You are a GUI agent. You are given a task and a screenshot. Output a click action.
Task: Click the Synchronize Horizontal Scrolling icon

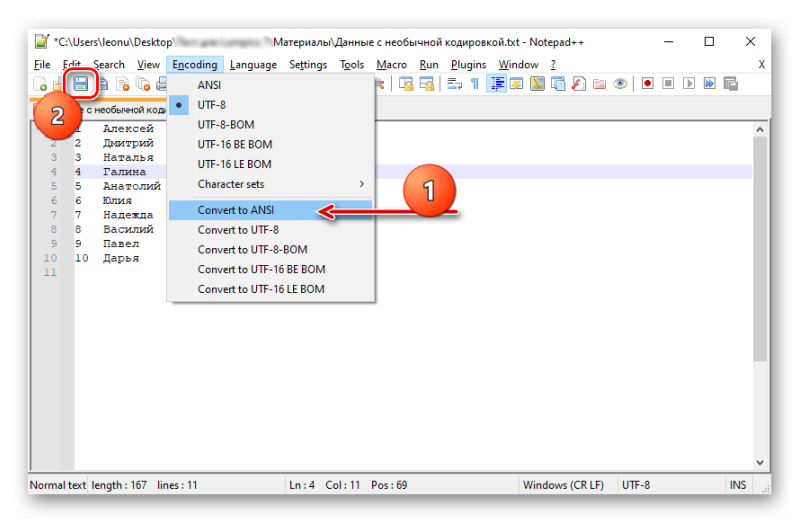click(427, 84)
